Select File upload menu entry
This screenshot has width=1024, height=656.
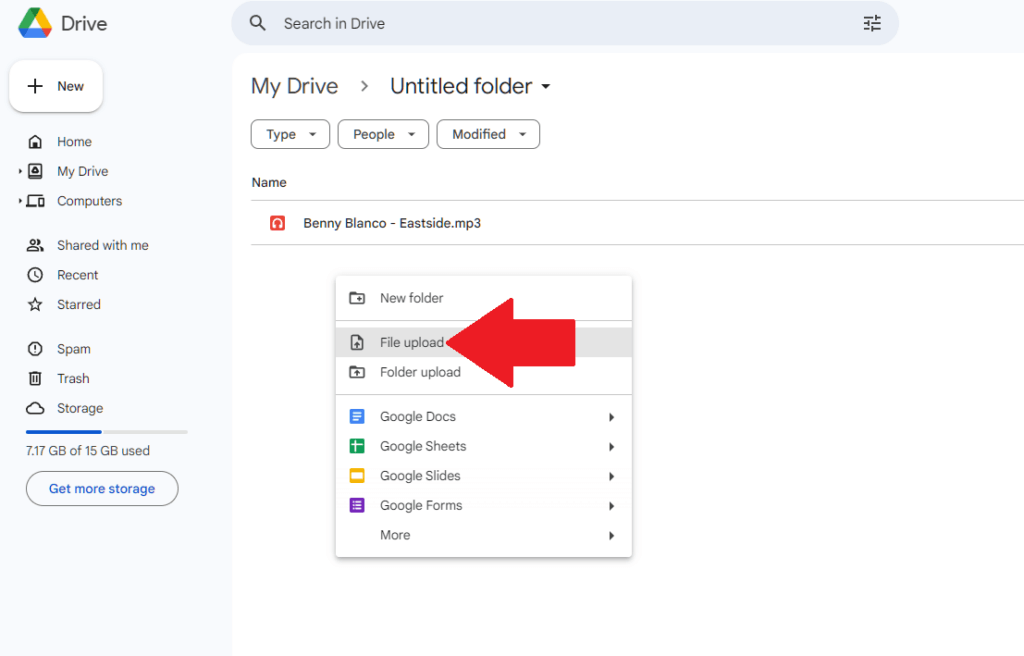(483, 342)
